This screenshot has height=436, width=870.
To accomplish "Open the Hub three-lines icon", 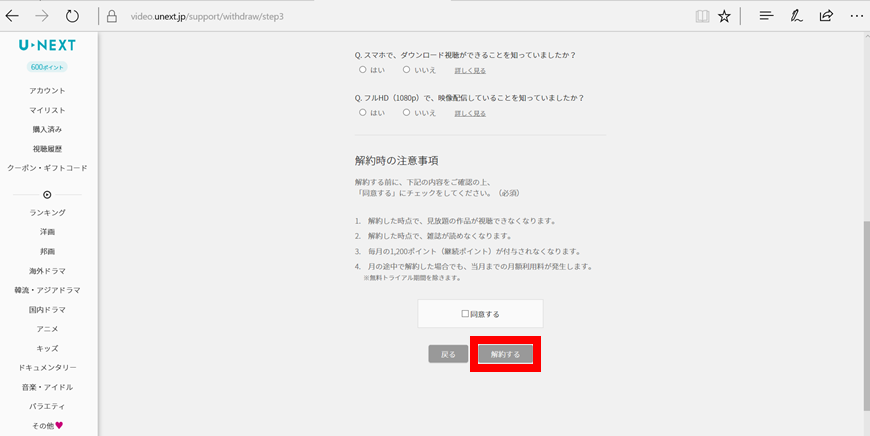I will coord(767,16).
